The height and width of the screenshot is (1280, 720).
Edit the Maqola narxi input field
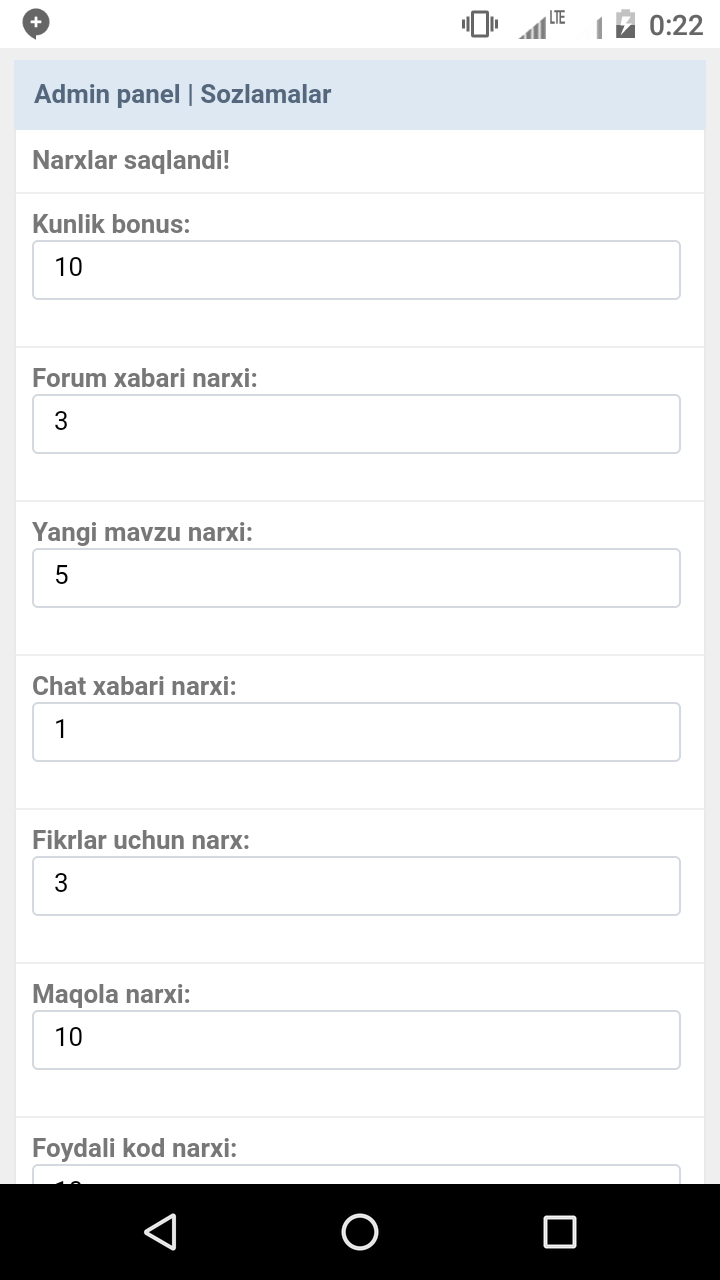(x=356, y=1039)
